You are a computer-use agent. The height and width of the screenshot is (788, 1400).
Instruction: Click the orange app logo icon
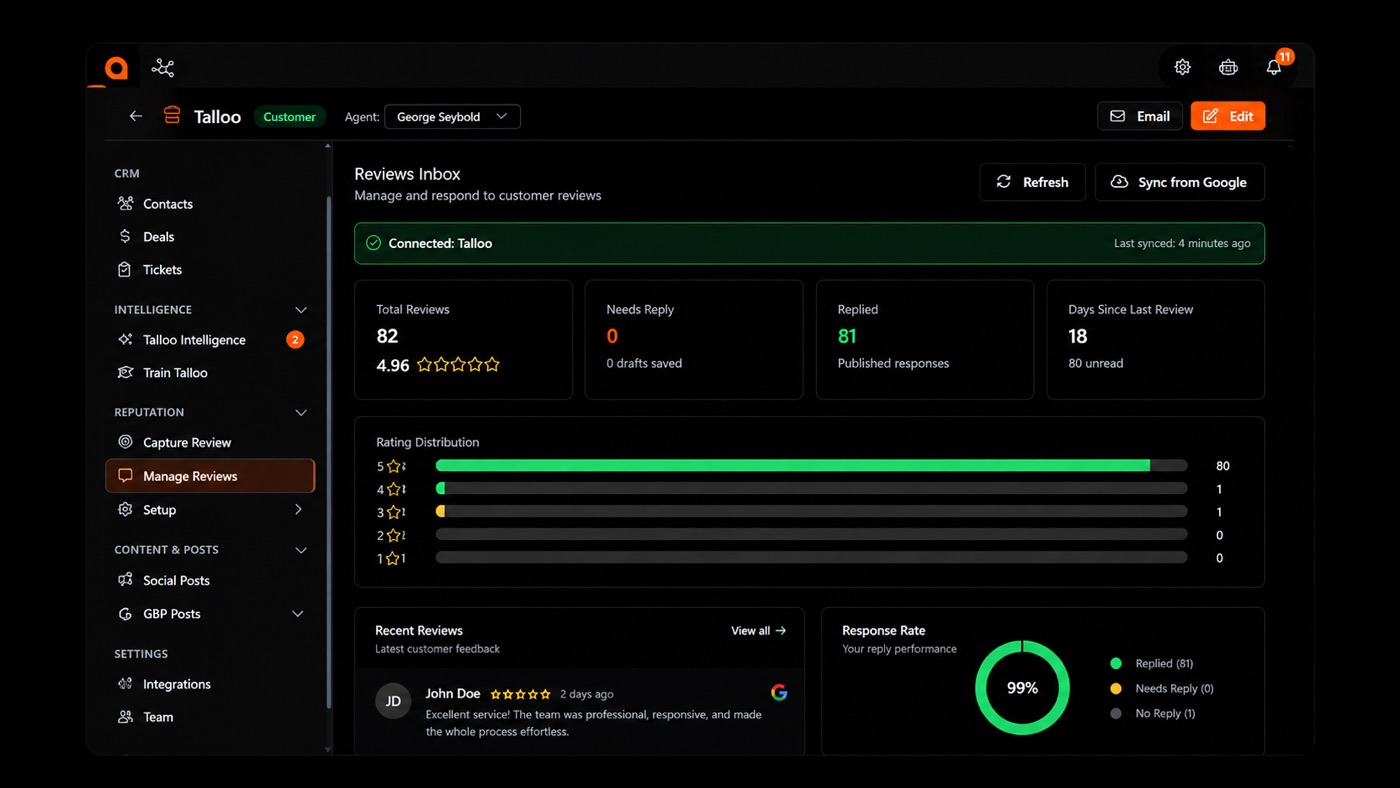coord(116,68)
